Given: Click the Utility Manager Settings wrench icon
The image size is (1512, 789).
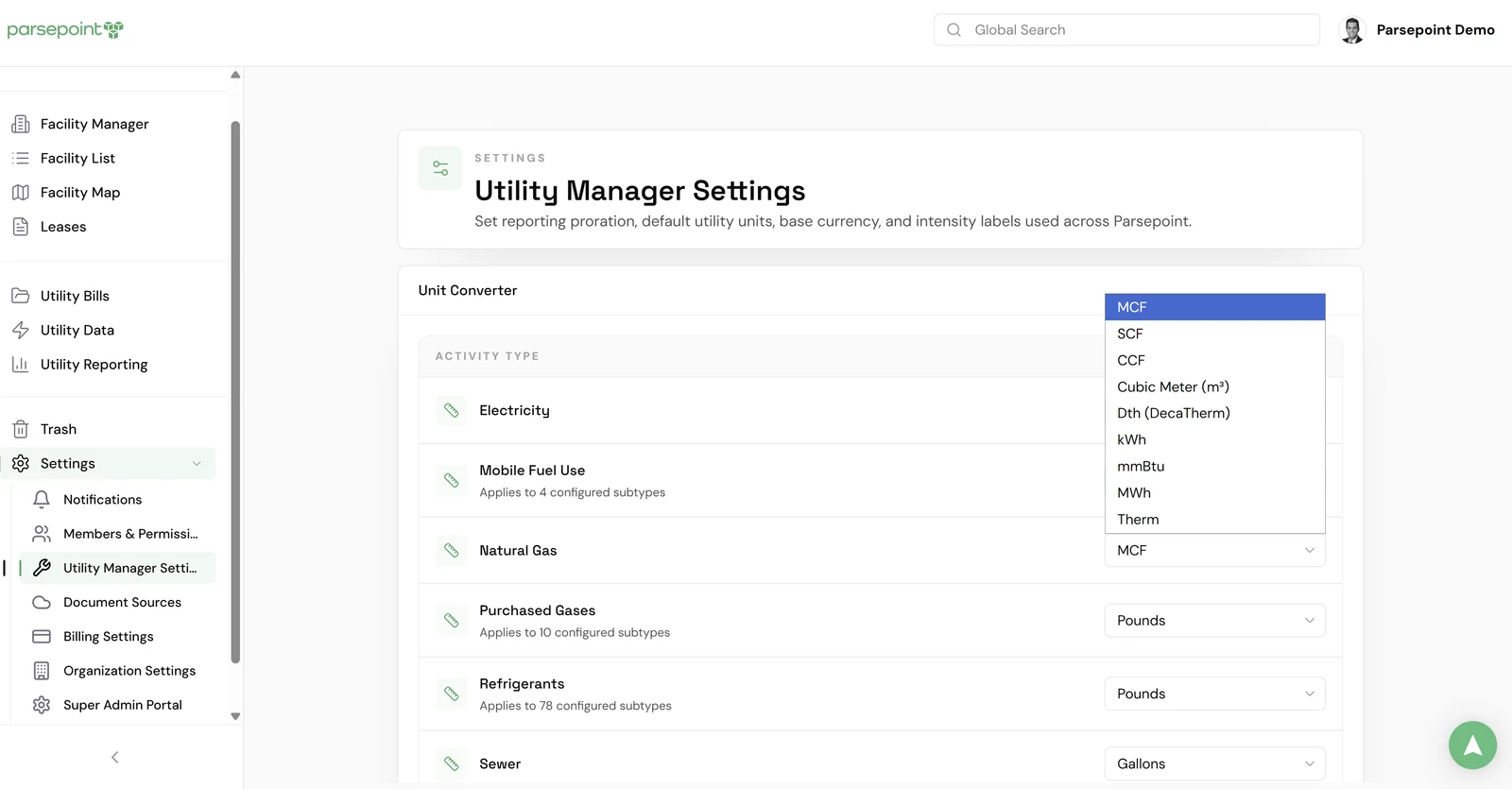Looking at the screenshot, I should click(x=42, y=568).
